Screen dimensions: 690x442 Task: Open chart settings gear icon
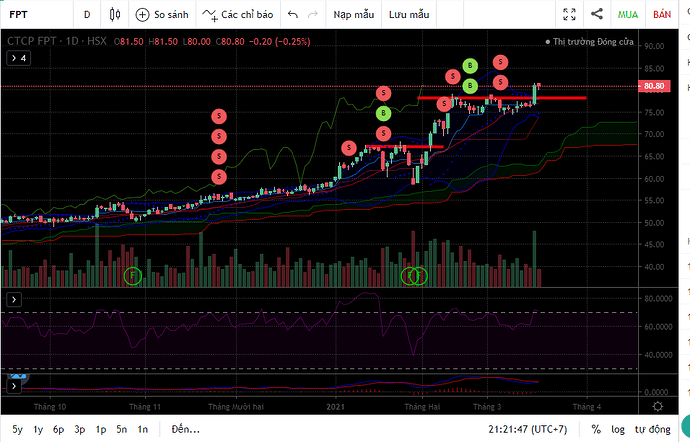coord(657,406)
